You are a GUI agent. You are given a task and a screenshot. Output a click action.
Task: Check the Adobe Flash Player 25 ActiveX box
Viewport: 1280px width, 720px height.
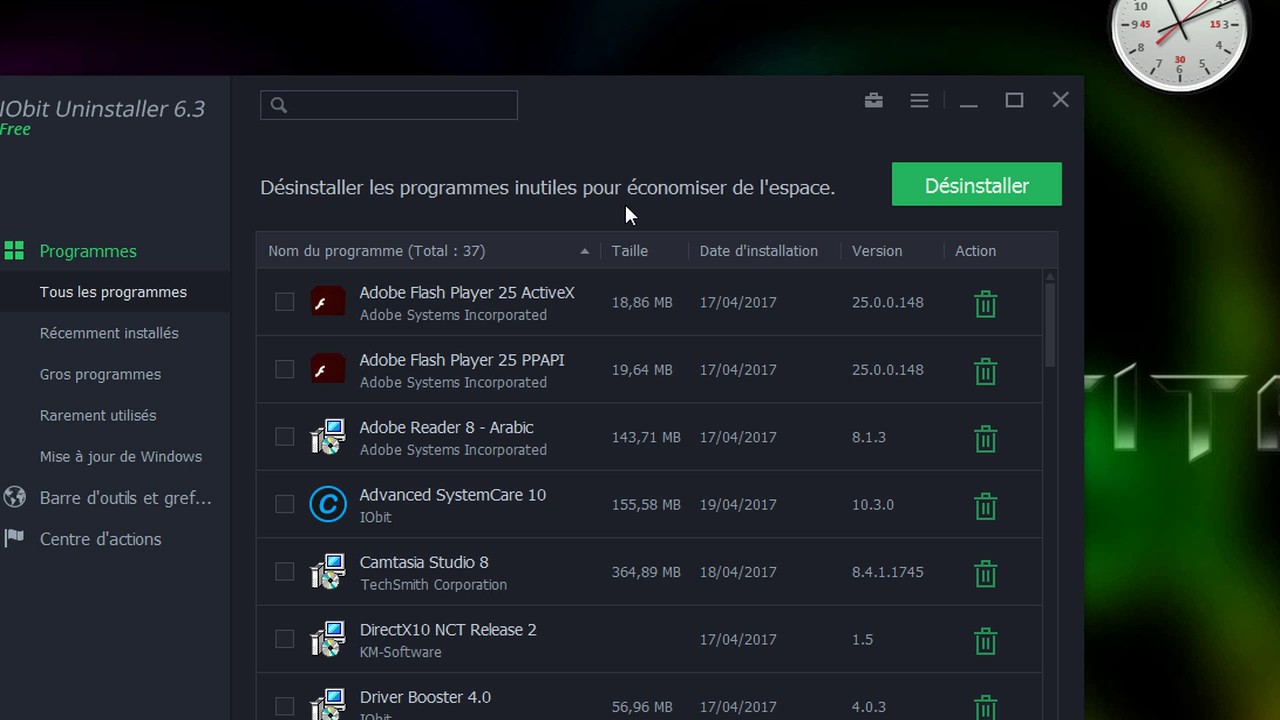[285, 302]
